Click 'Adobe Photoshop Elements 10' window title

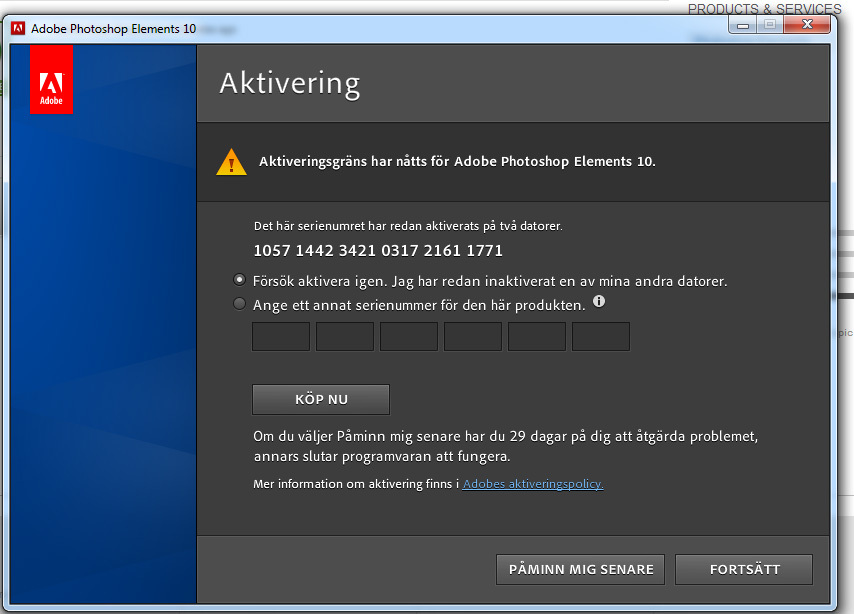click(x=113, y=29)
